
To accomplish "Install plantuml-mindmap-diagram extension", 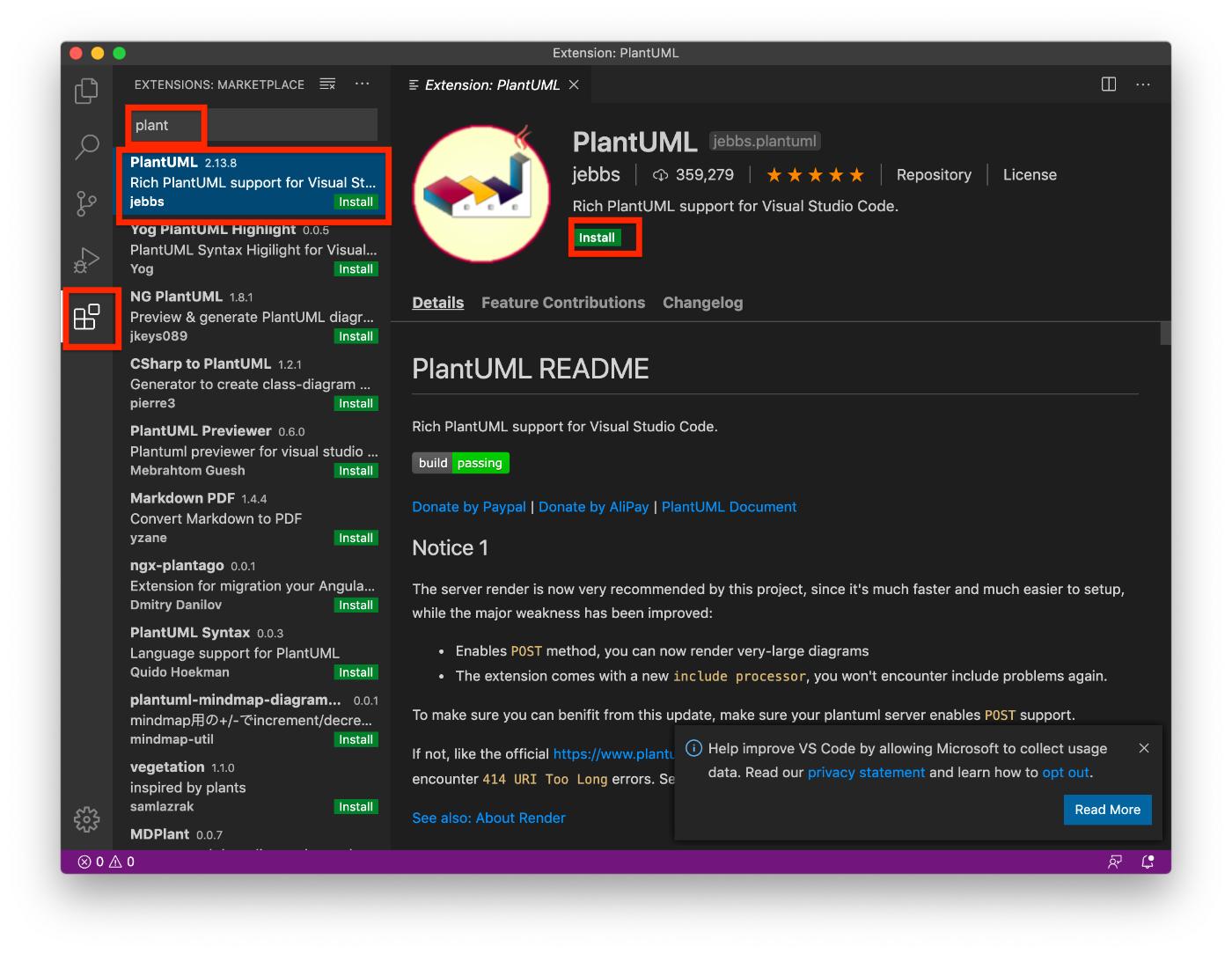I will (356, 739).
